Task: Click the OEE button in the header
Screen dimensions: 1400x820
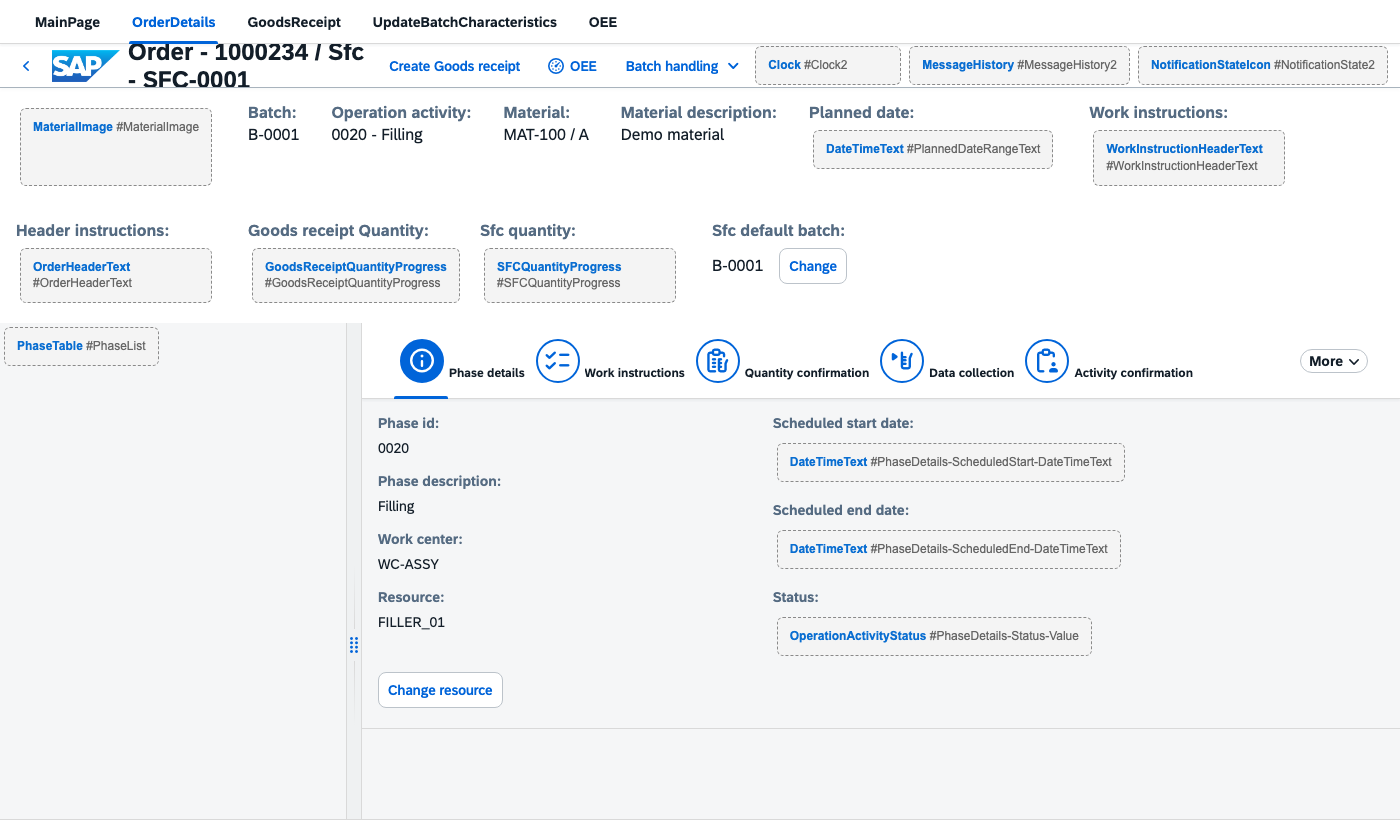Action: tap(573, 66)
